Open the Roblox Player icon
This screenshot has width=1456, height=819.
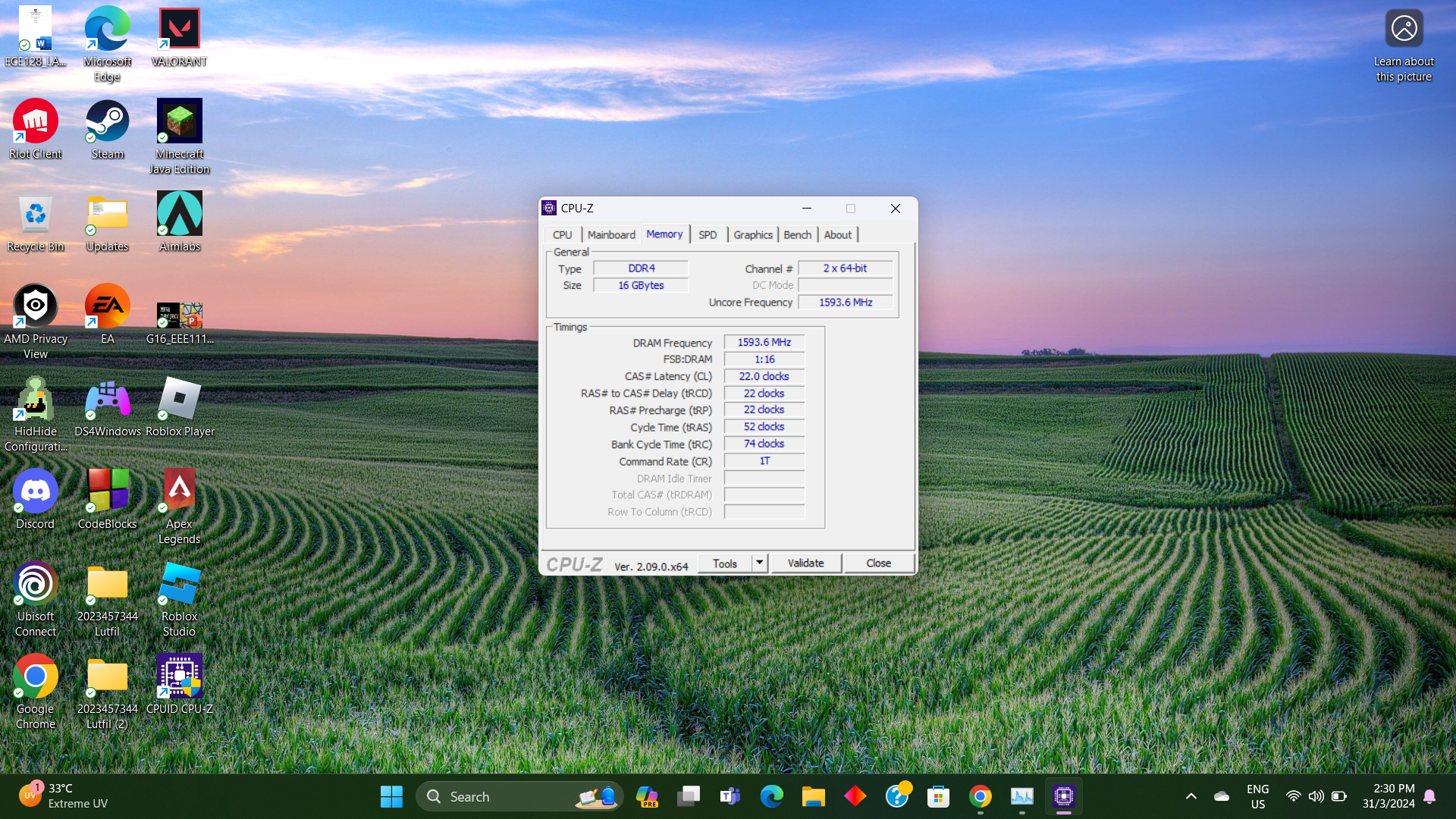point(180,407)
